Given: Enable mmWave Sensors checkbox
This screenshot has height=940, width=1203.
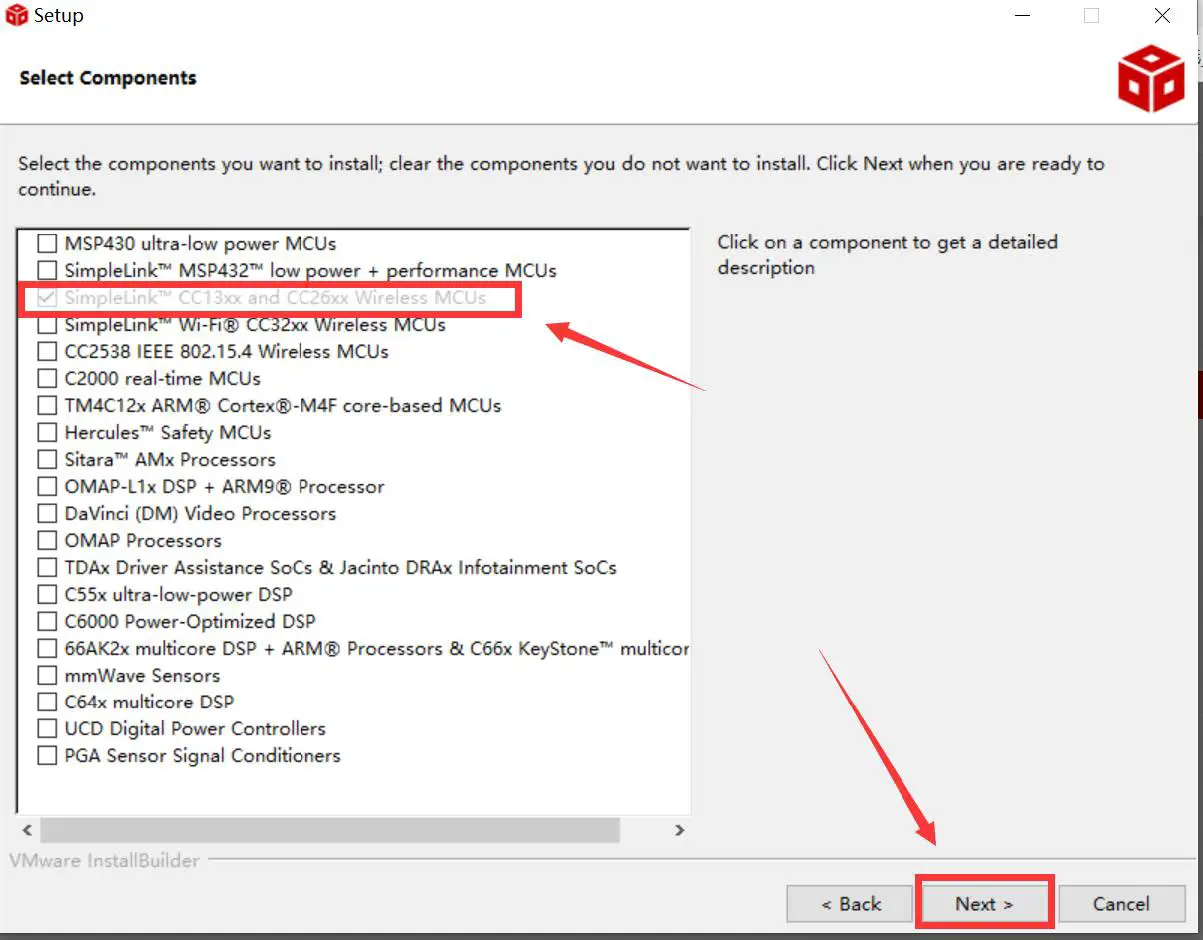Looking at the screenshot, I should 47,675.
